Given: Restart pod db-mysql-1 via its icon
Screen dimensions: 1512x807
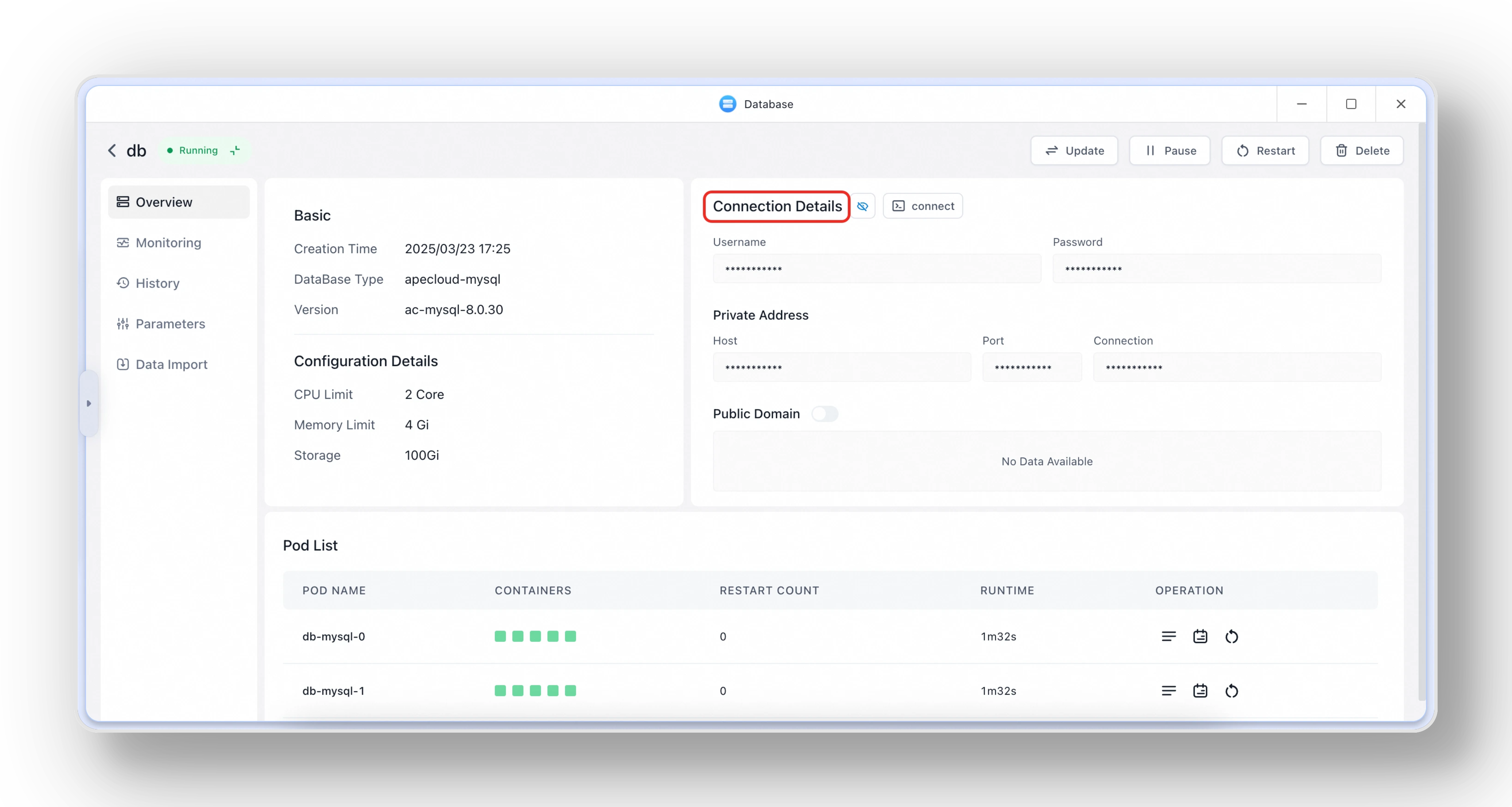Looking at the screenshot, I should tap(1232, 691).
